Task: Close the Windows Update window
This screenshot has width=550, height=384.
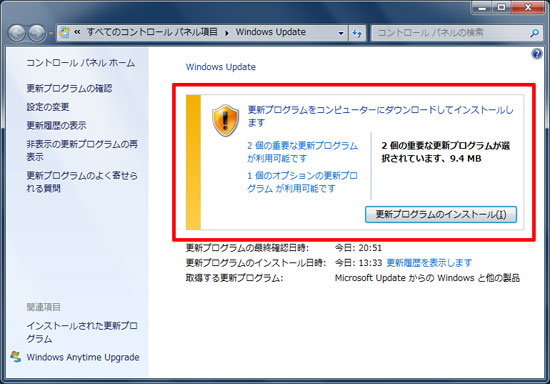Action: [528, 7]
